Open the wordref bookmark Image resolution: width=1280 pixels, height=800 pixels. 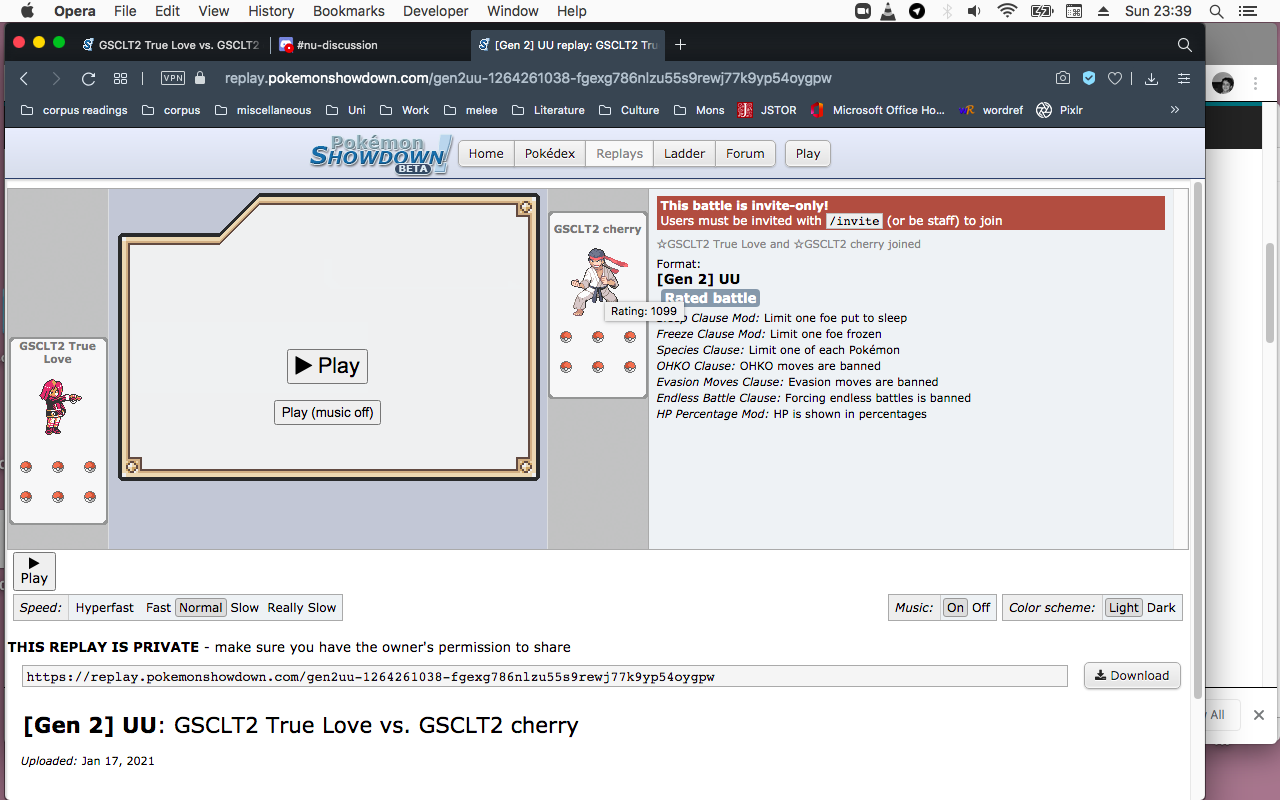991,110
